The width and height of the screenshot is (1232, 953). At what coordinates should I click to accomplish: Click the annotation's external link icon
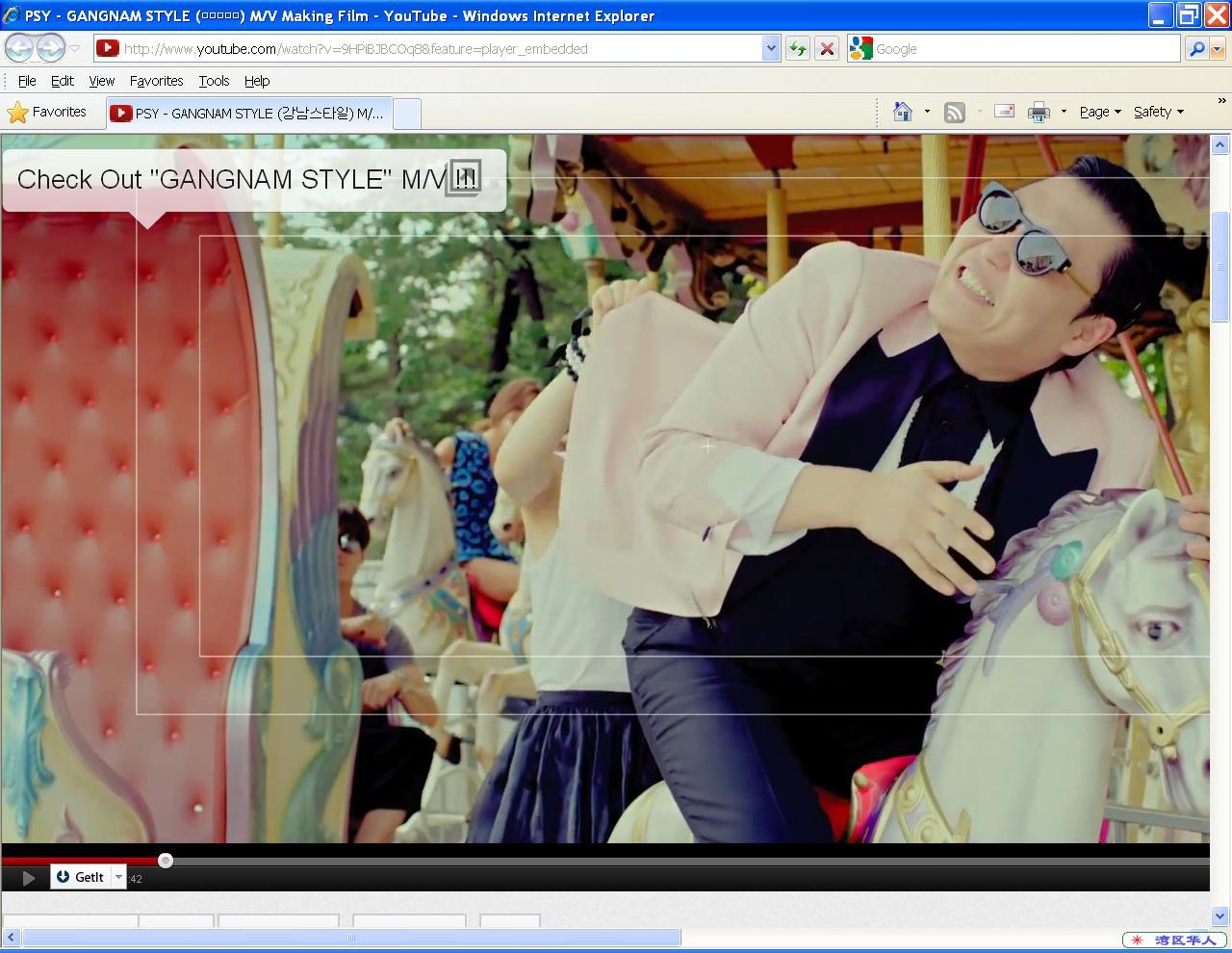point(463,178)
